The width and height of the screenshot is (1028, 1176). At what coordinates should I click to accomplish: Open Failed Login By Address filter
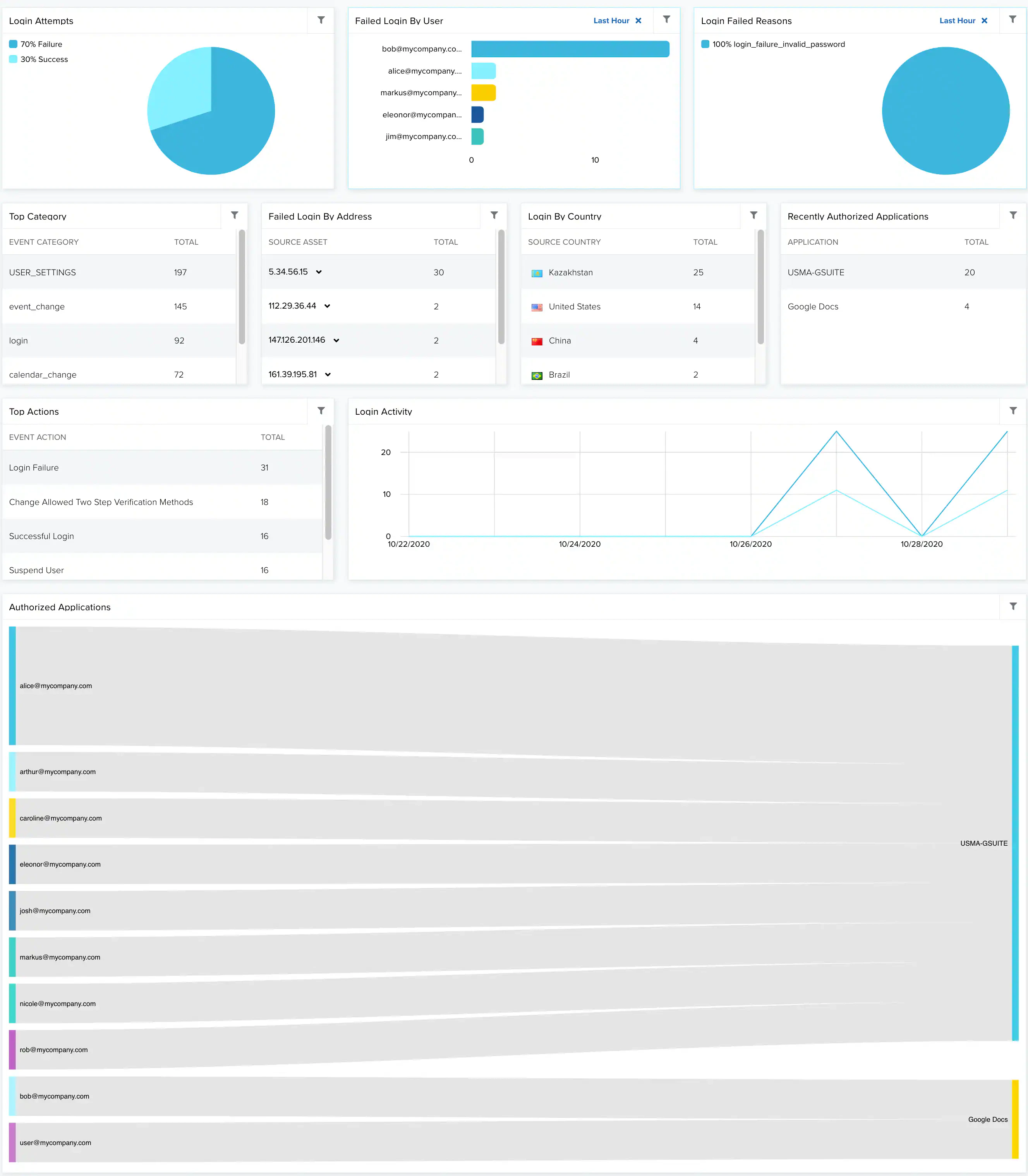click(494, 216)
